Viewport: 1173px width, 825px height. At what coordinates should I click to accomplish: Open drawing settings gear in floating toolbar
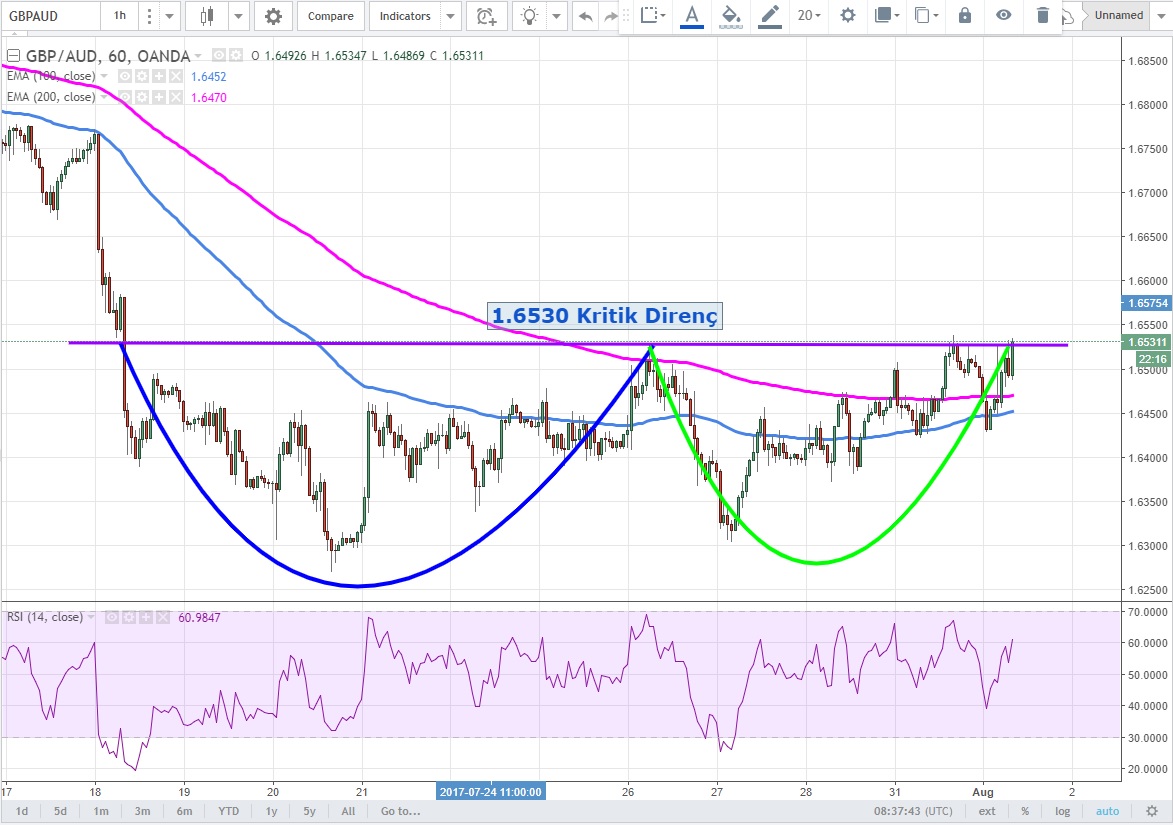click(x=848, y=15)
